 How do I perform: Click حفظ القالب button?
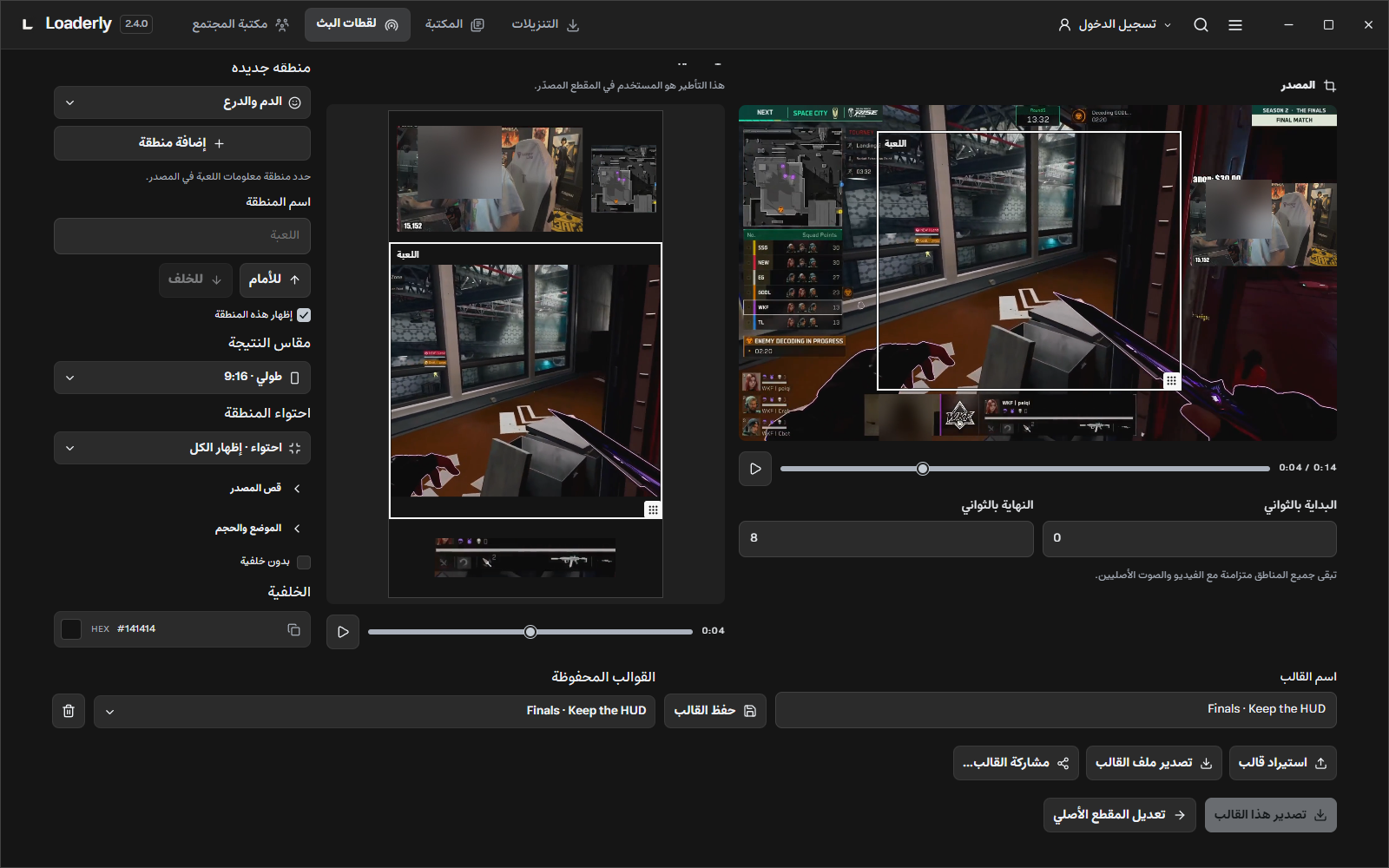[715, 711]
